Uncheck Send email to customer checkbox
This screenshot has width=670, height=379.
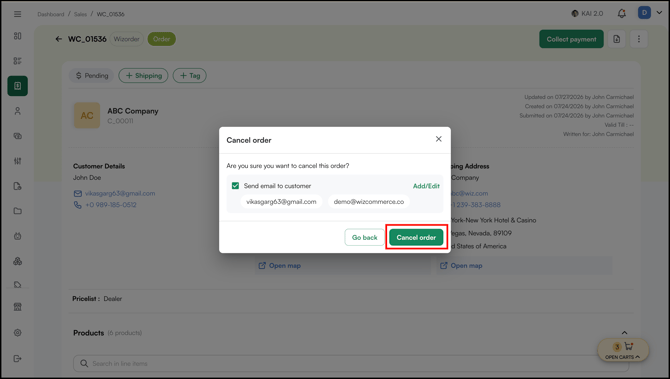[x=235, y=185]
